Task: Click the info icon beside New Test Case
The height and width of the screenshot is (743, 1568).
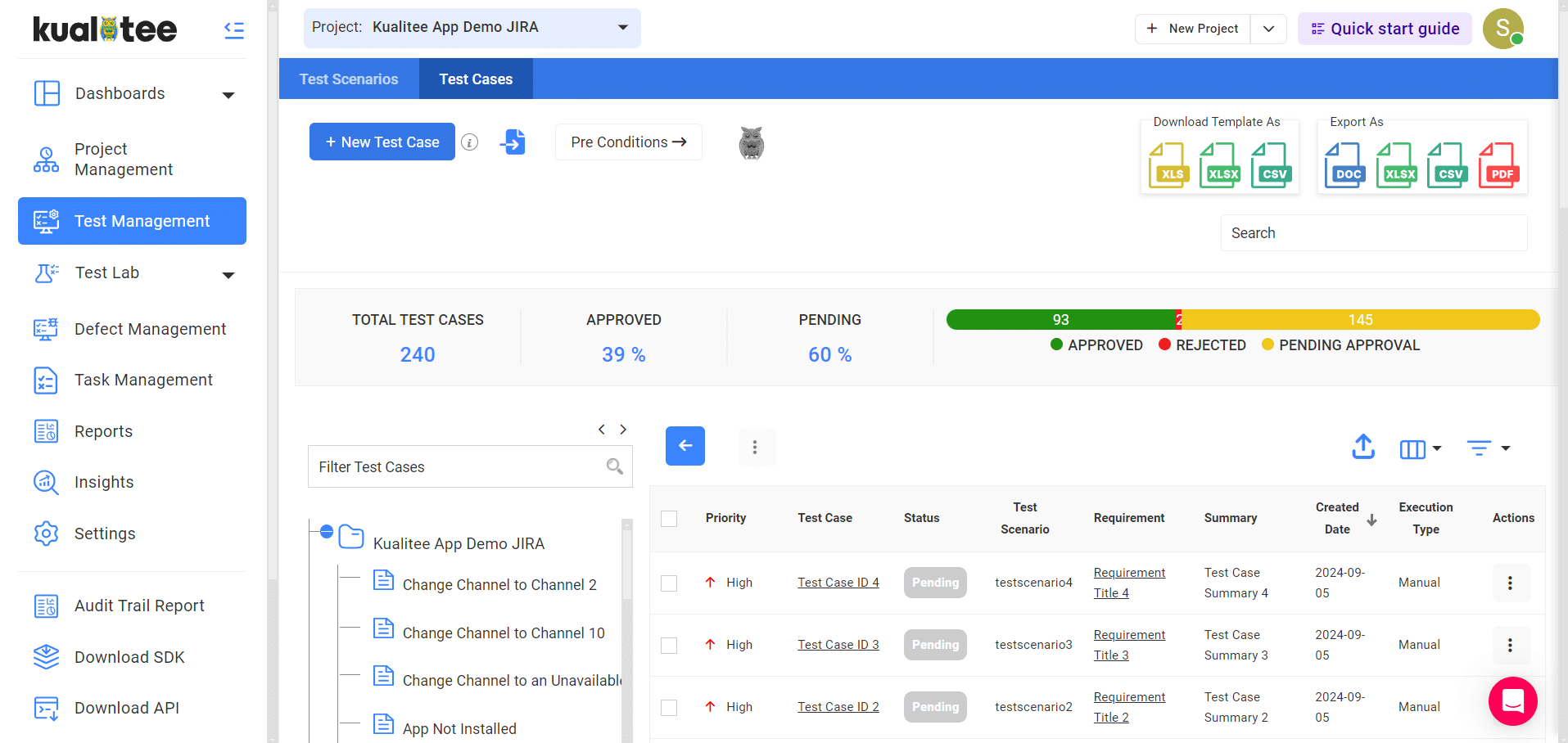Action: coord(469,142)
